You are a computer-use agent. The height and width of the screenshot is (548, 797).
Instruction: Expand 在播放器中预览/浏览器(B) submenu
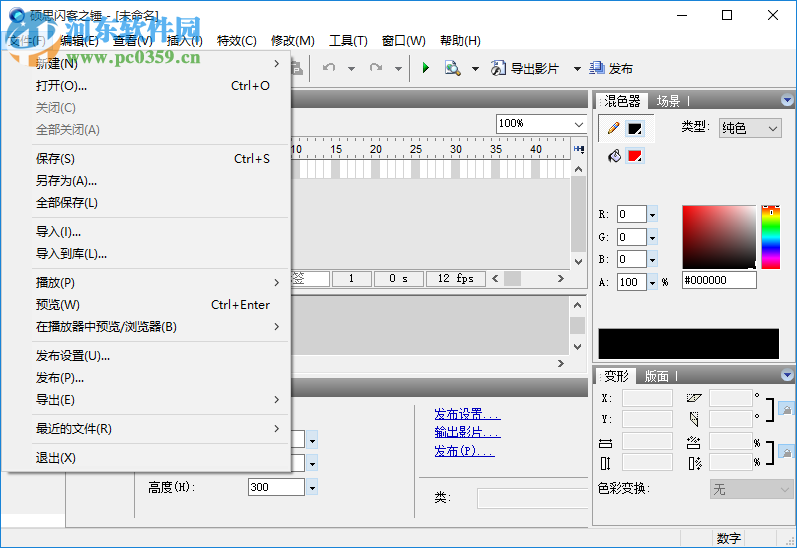tap(161, 326)
